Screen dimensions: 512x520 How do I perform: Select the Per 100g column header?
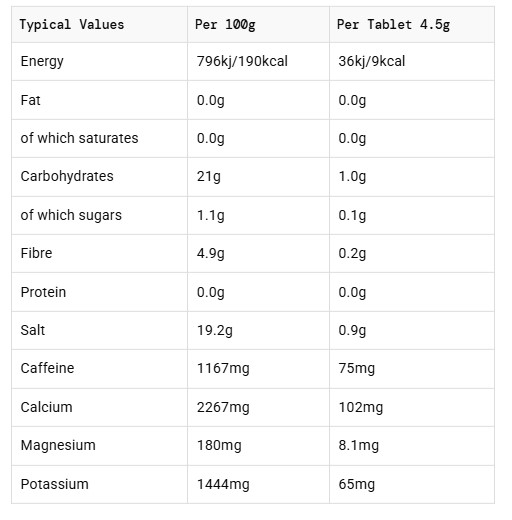pos(225,25)
